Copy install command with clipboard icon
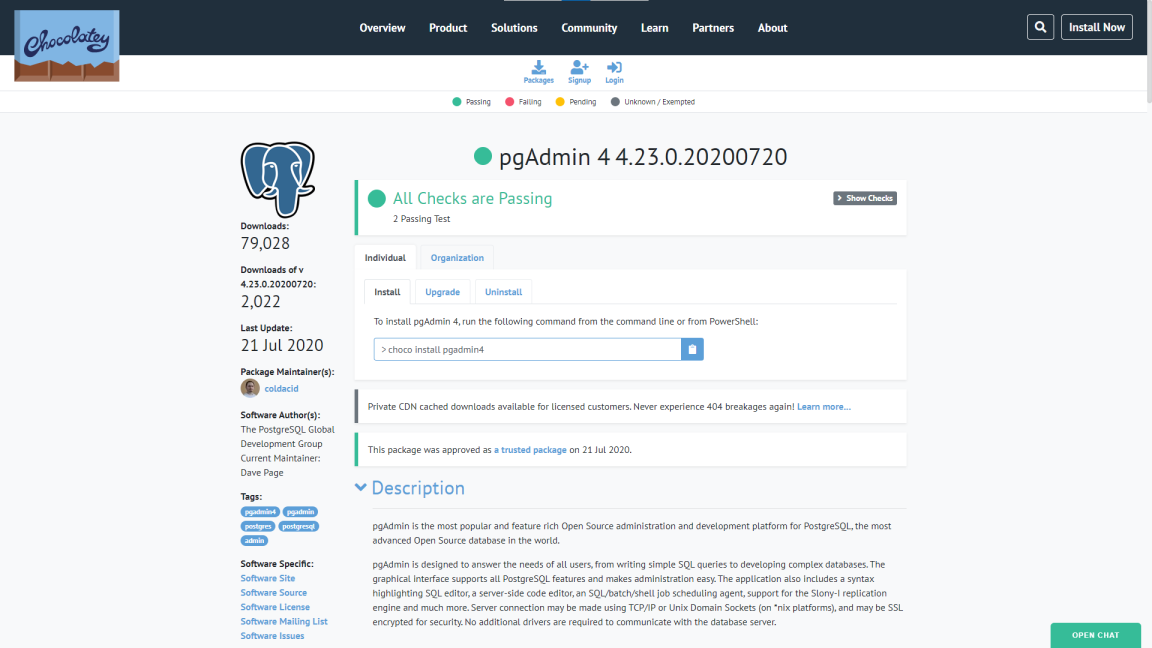The width and height of the screenshot is (1152, 648). (692, 349)
